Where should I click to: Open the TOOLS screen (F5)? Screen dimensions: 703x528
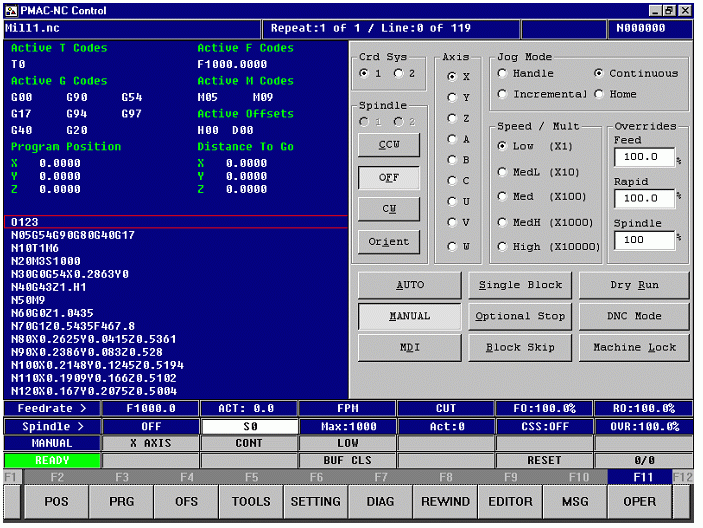coord(251,502)
